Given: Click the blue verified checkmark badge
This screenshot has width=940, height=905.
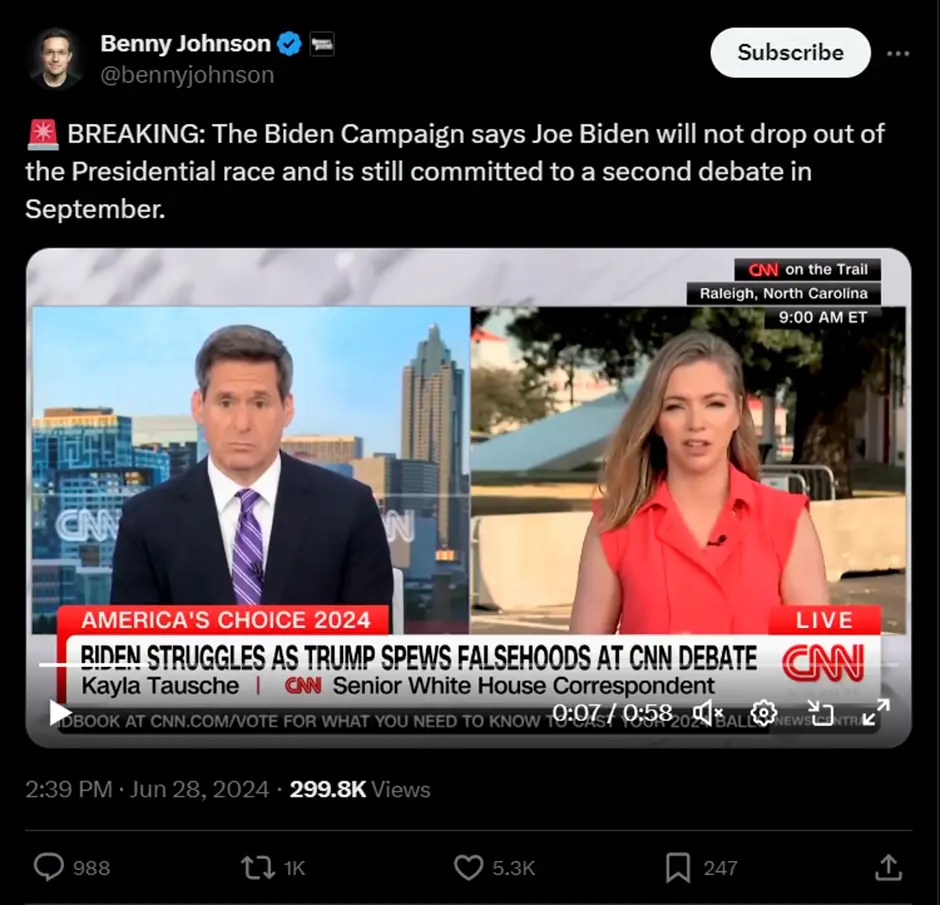Looking at the screenshot, I should pos(290,44).
